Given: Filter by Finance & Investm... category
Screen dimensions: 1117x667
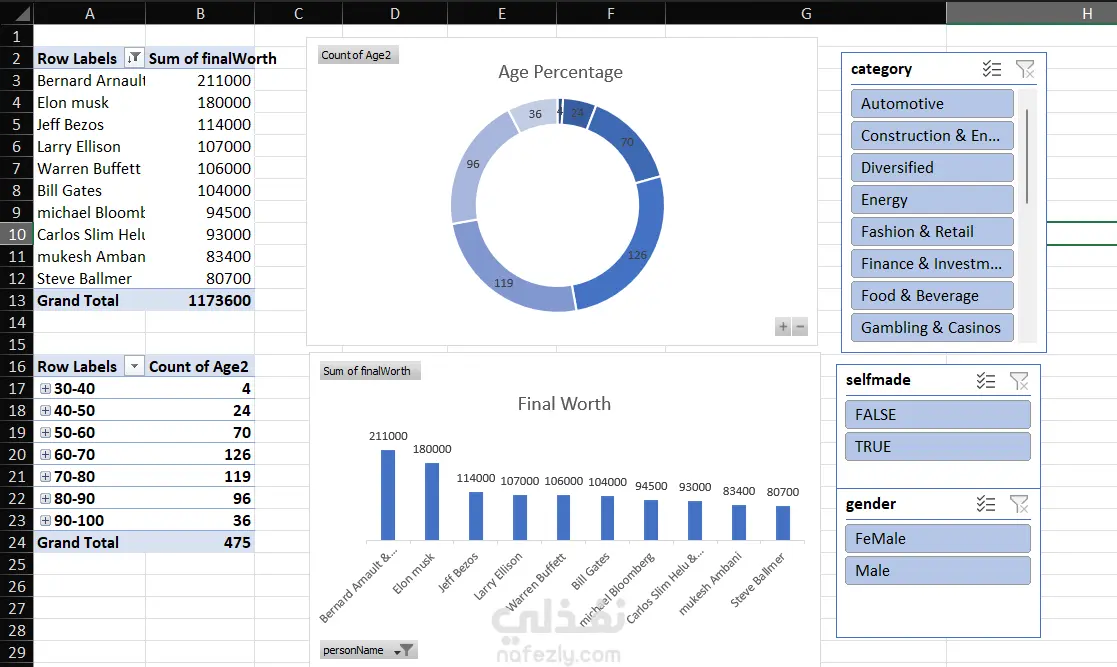Looking at the screenshot, I should coord(932,264).
